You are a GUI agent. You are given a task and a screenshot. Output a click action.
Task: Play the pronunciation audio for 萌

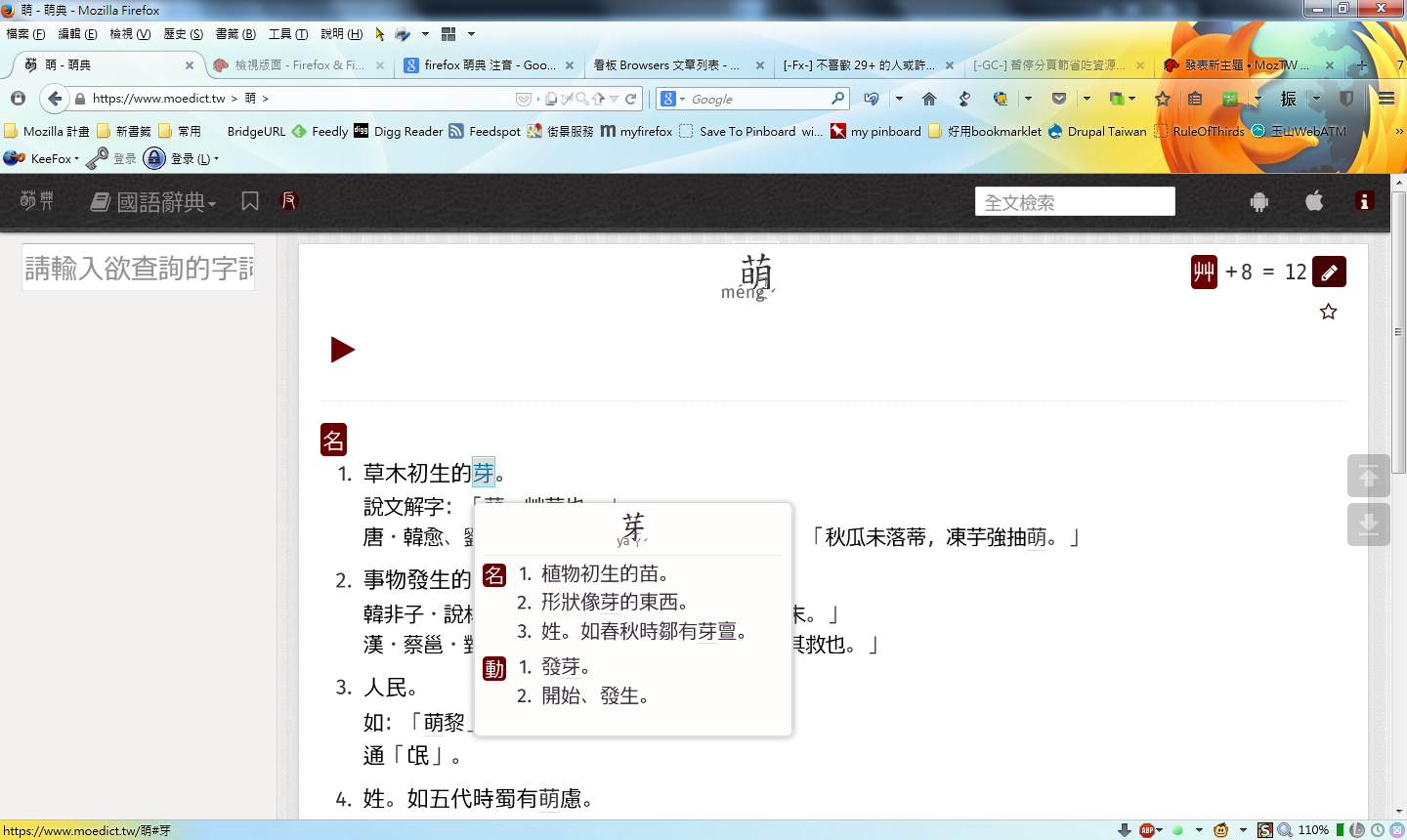click(x=342, y=350)
